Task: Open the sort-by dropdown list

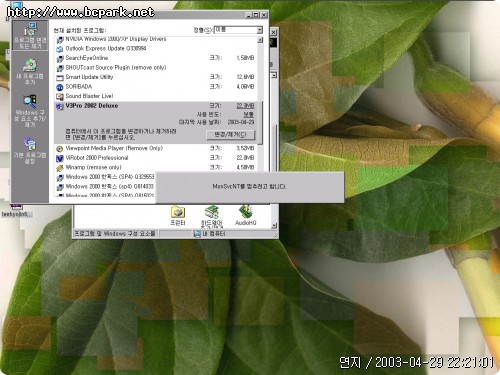Action: coord(260,30)
